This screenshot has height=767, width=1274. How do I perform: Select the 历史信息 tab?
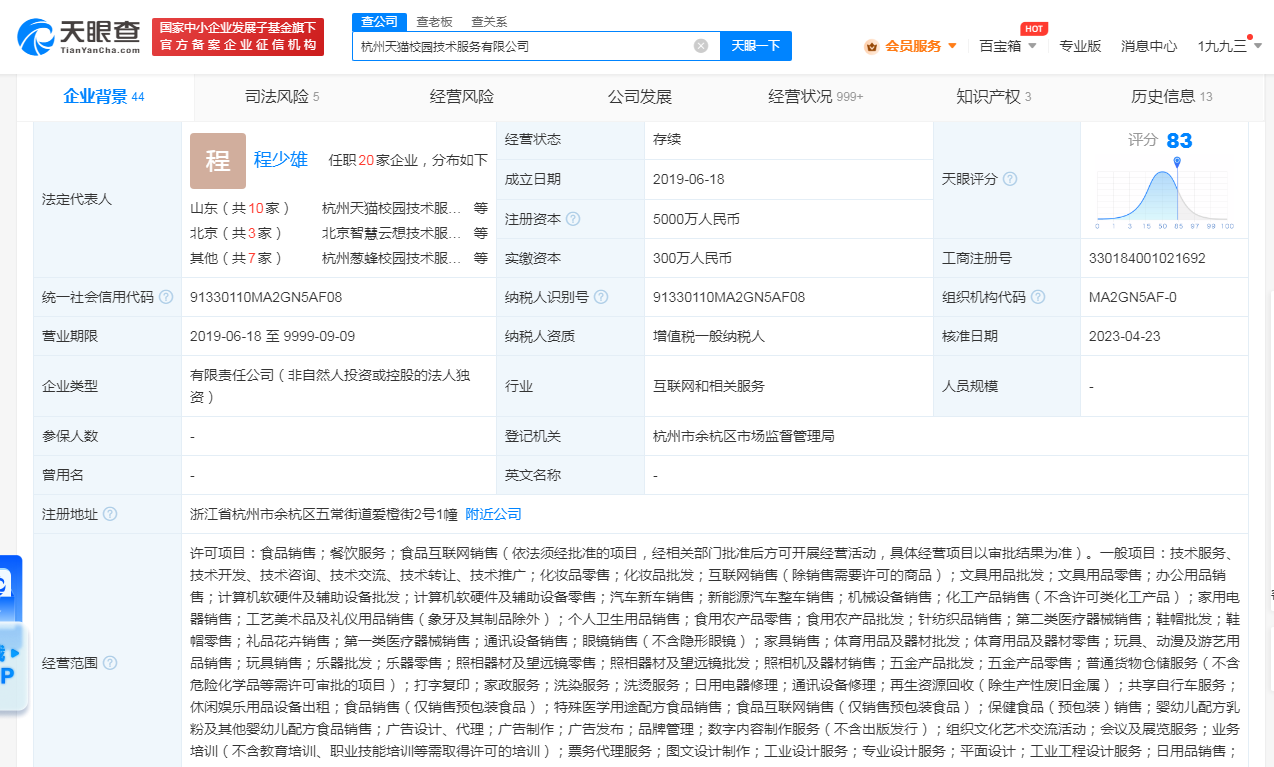click(1171, 97)
